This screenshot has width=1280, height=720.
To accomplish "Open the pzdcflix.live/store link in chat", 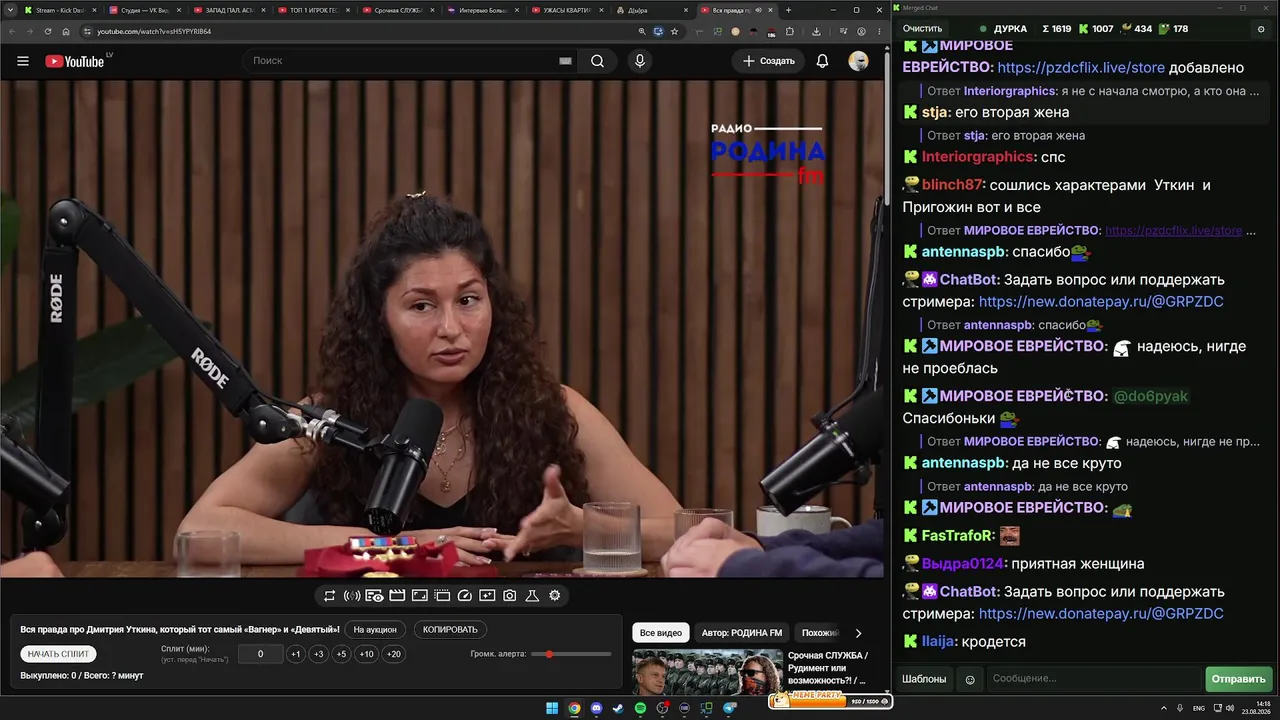I will click(1081, 68).
